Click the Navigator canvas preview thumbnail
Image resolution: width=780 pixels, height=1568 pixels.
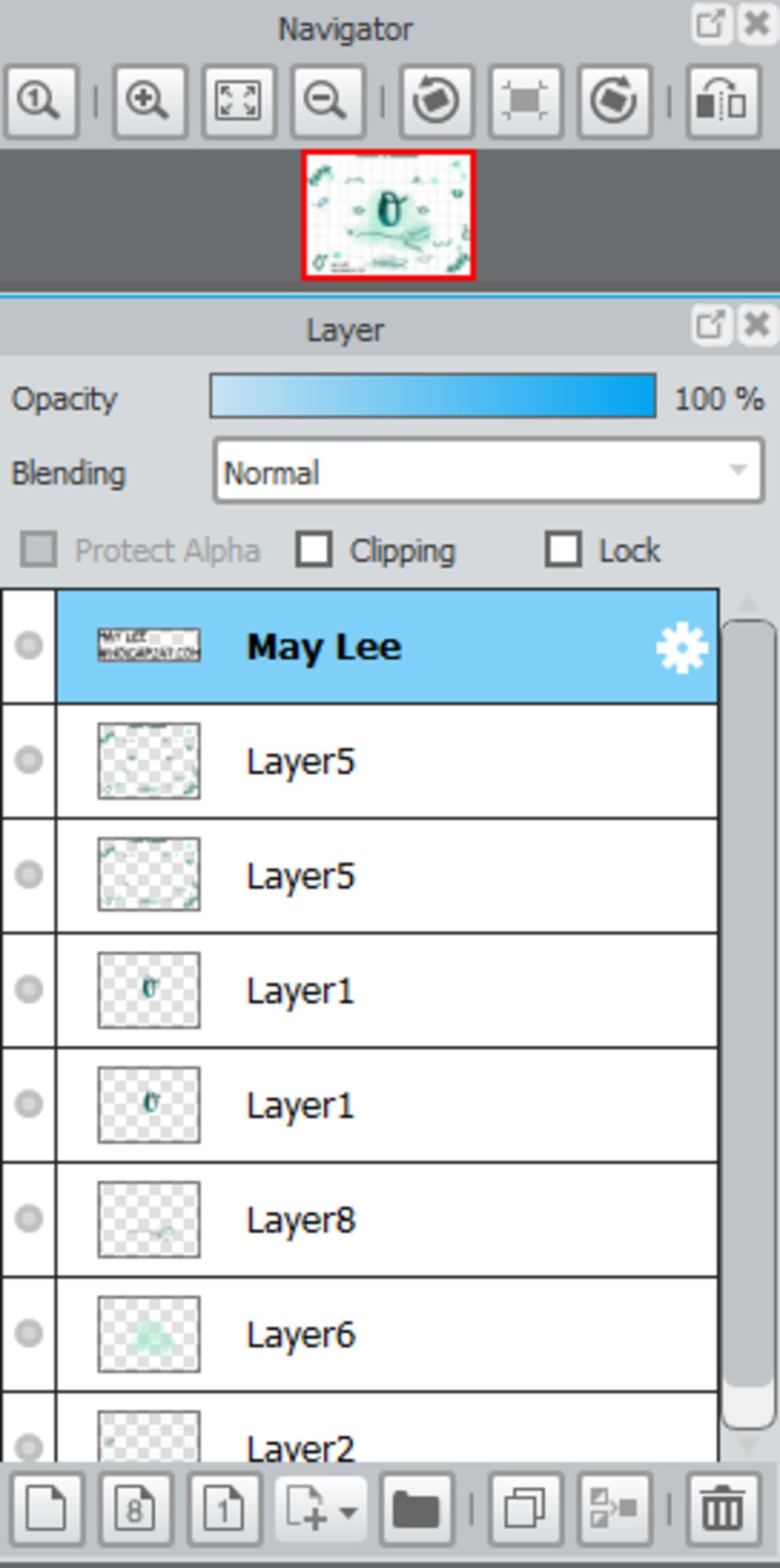[388, 215]
